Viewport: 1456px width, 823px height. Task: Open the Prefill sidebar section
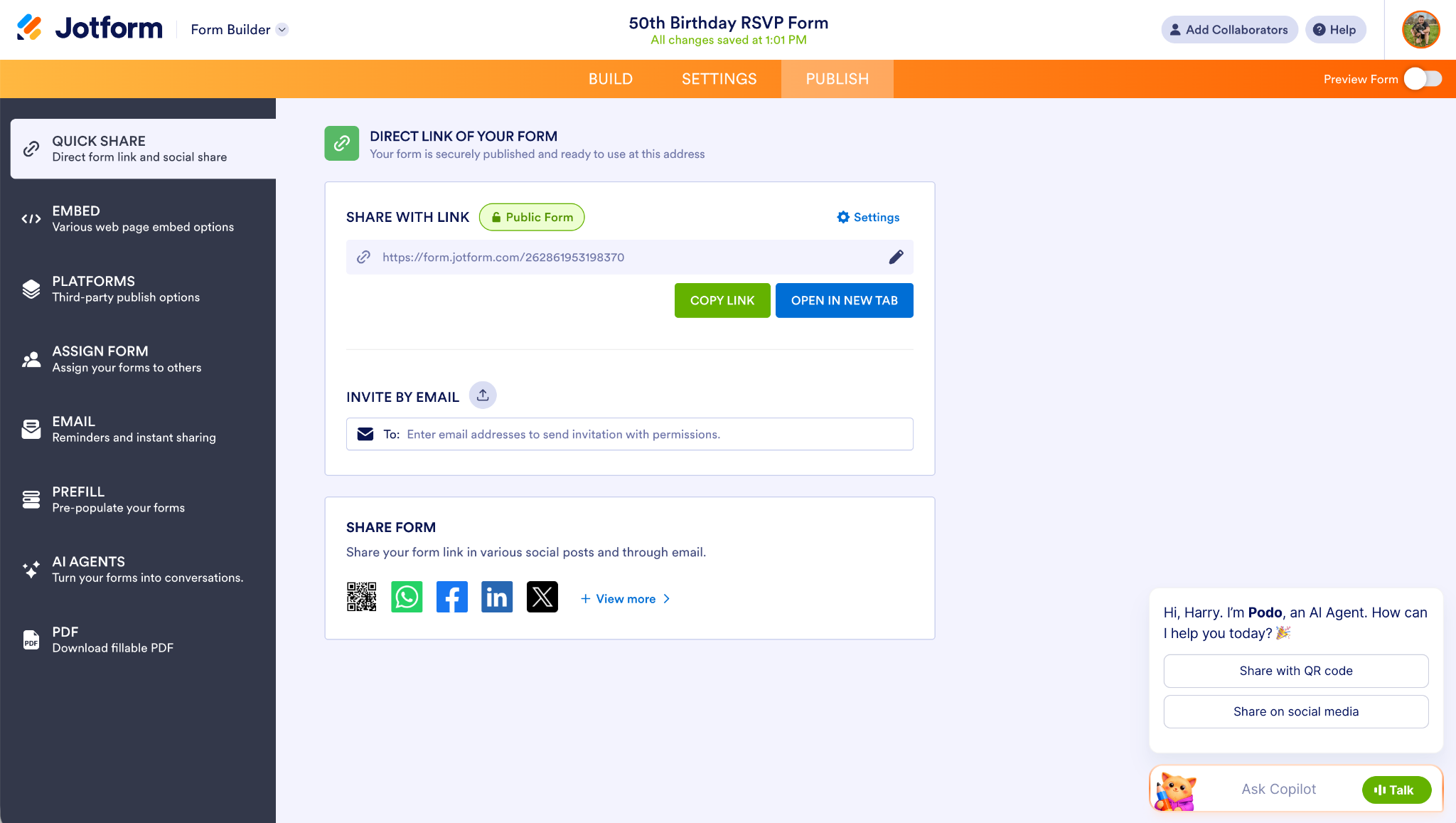pos(143,499)
